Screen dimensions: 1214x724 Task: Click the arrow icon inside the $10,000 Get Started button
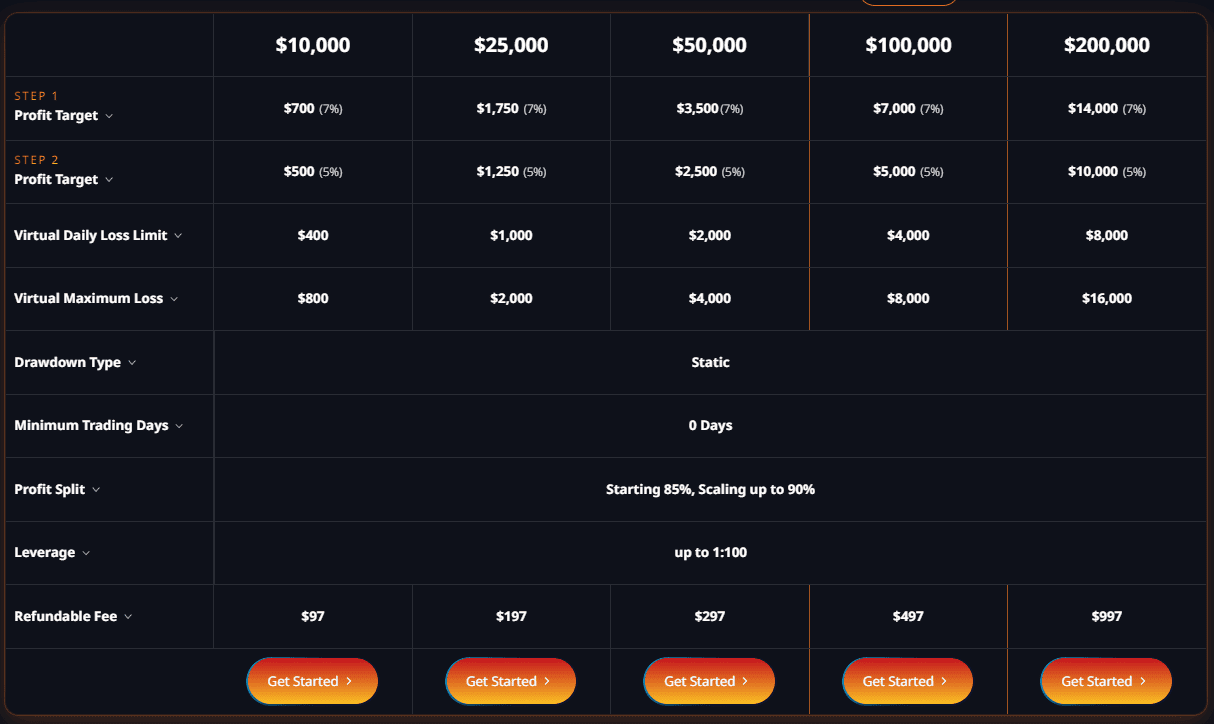[350, 681]
